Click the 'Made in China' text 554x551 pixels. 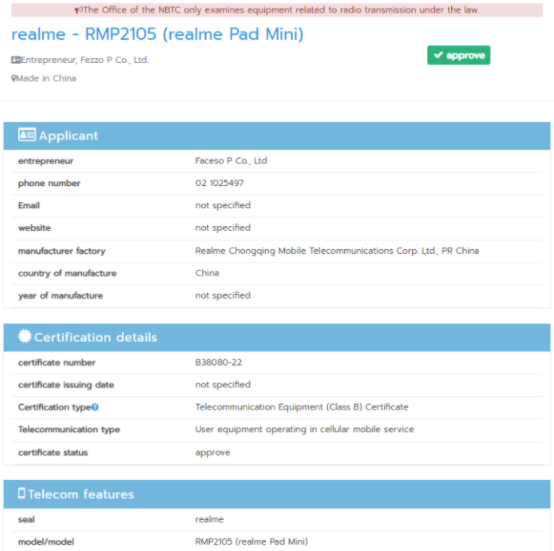46,78
